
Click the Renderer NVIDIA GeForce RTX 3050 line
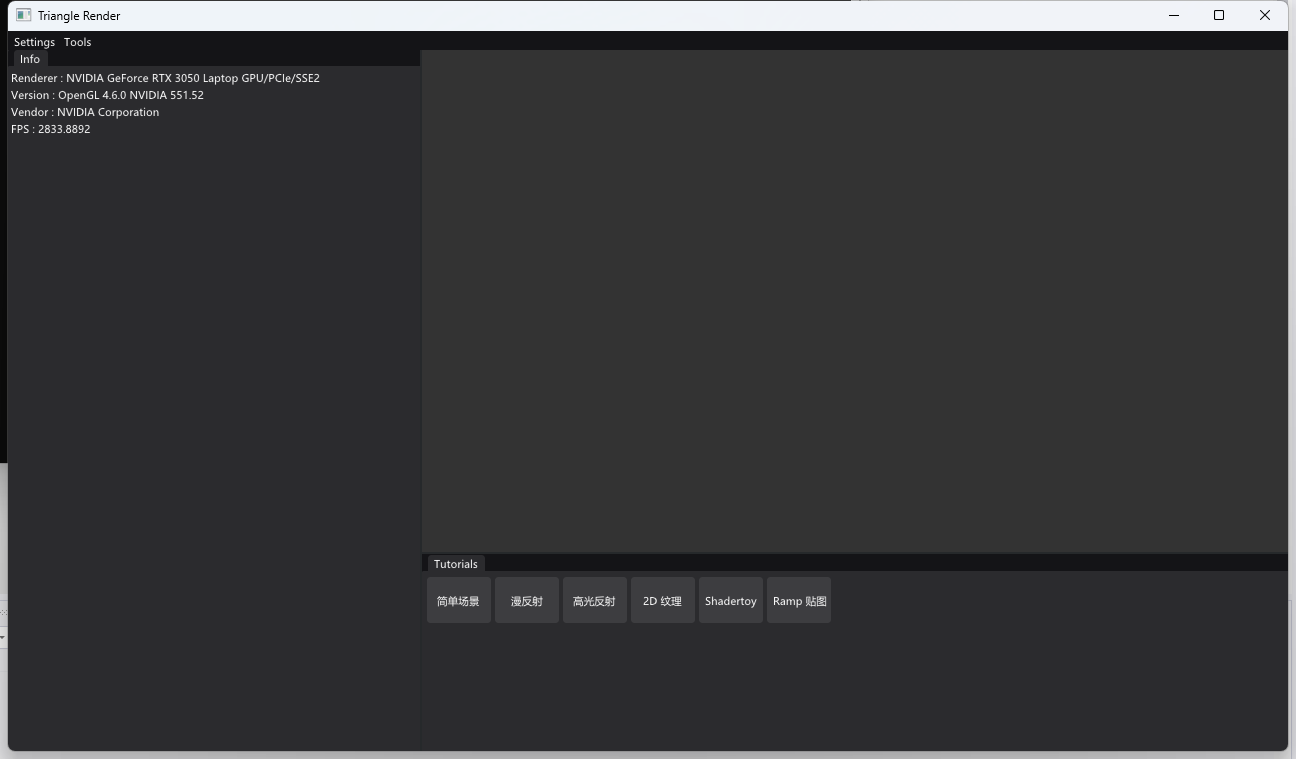[x=165, y=78]
